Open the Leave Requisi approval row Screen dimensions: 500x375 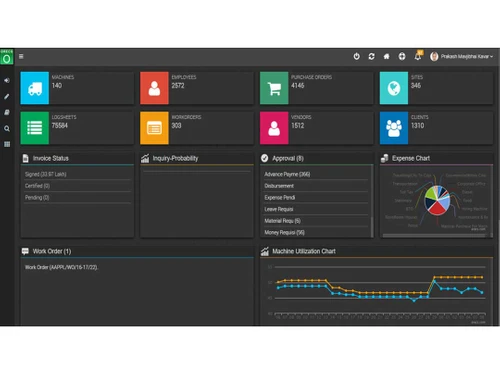pyautogui.click(x=316, y=209)
